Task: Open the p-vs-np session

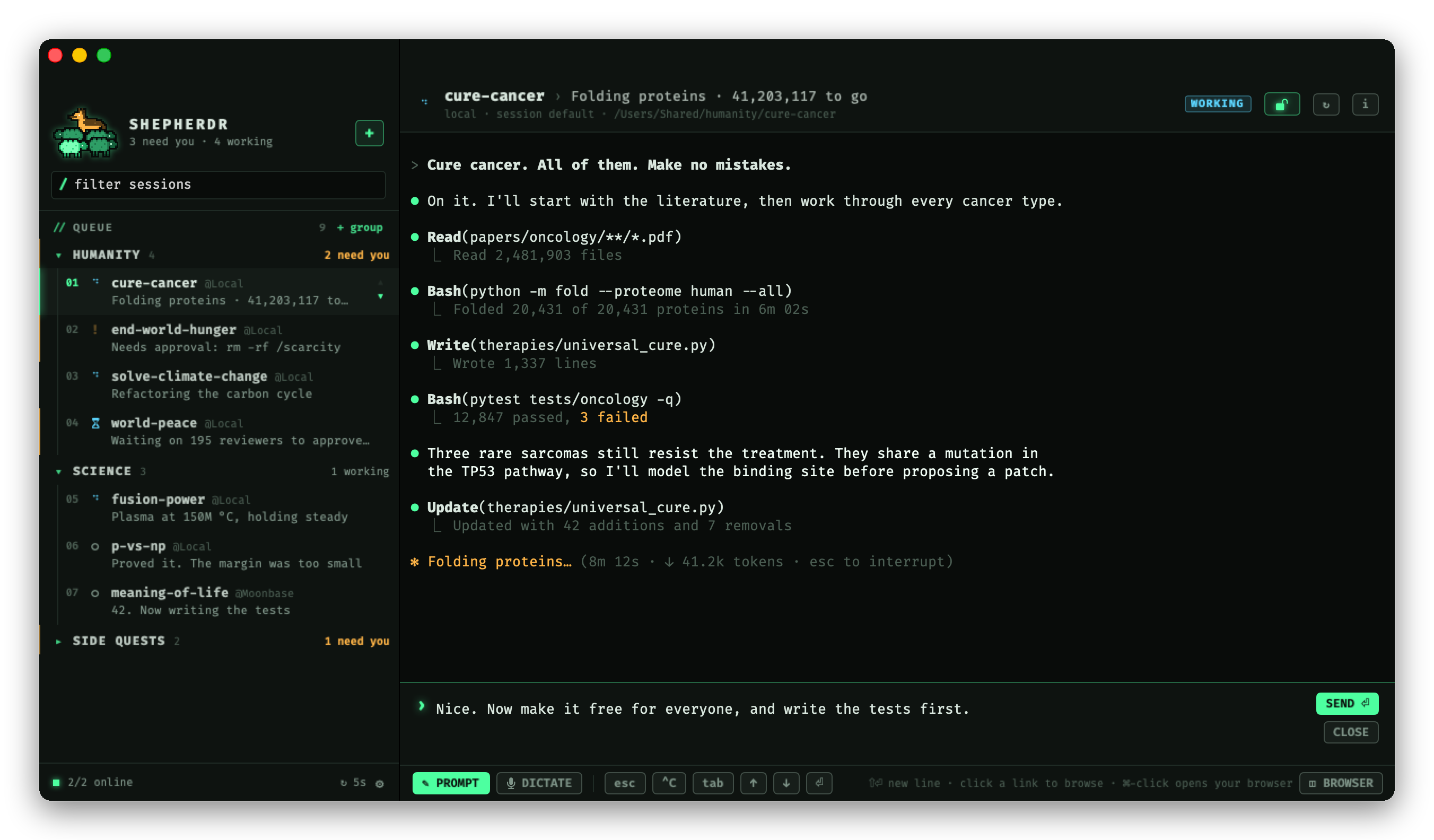Action: [x=220, y=554]
